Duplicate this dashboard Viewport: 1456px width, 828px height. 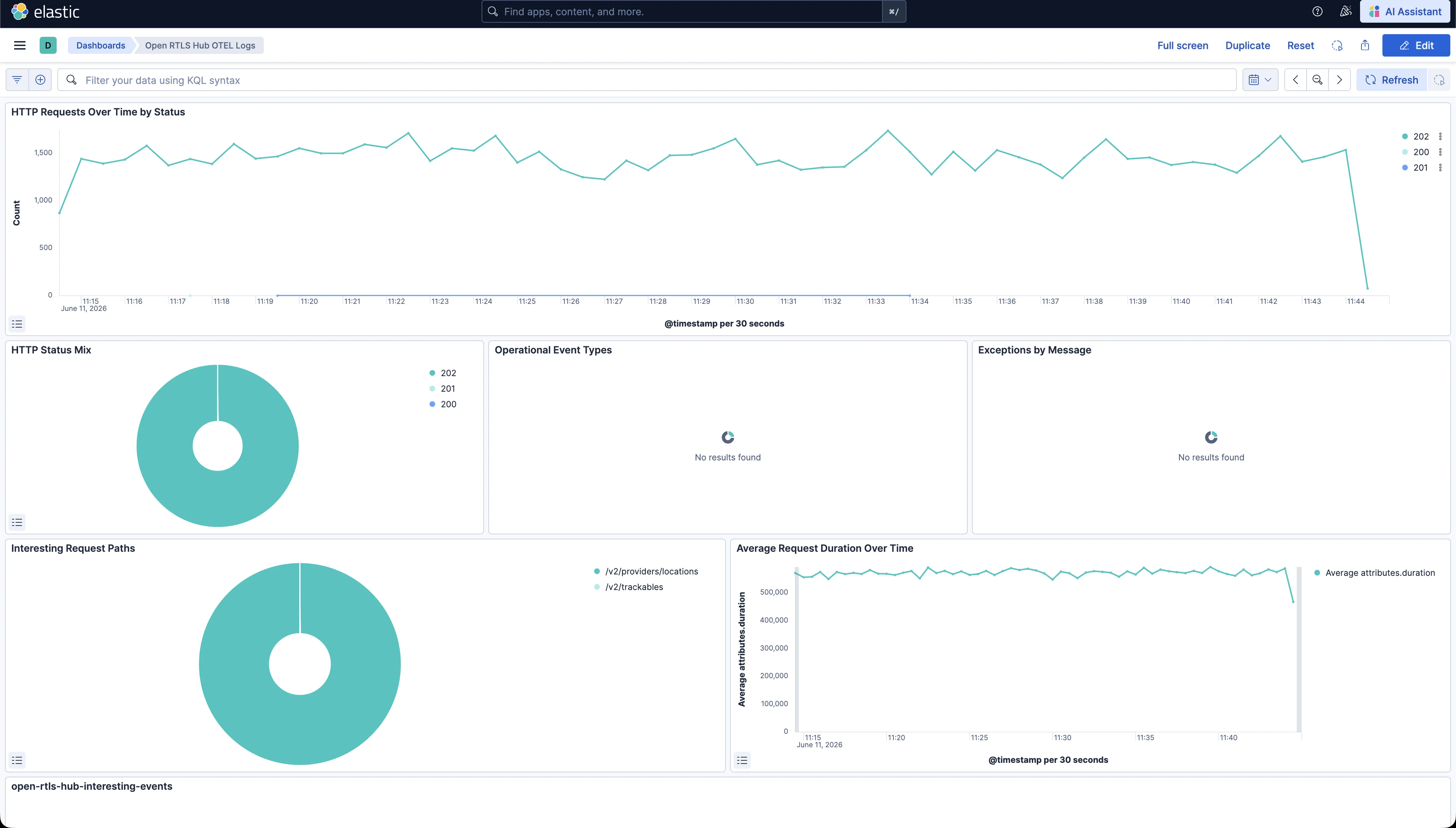tap(1247, 45)
